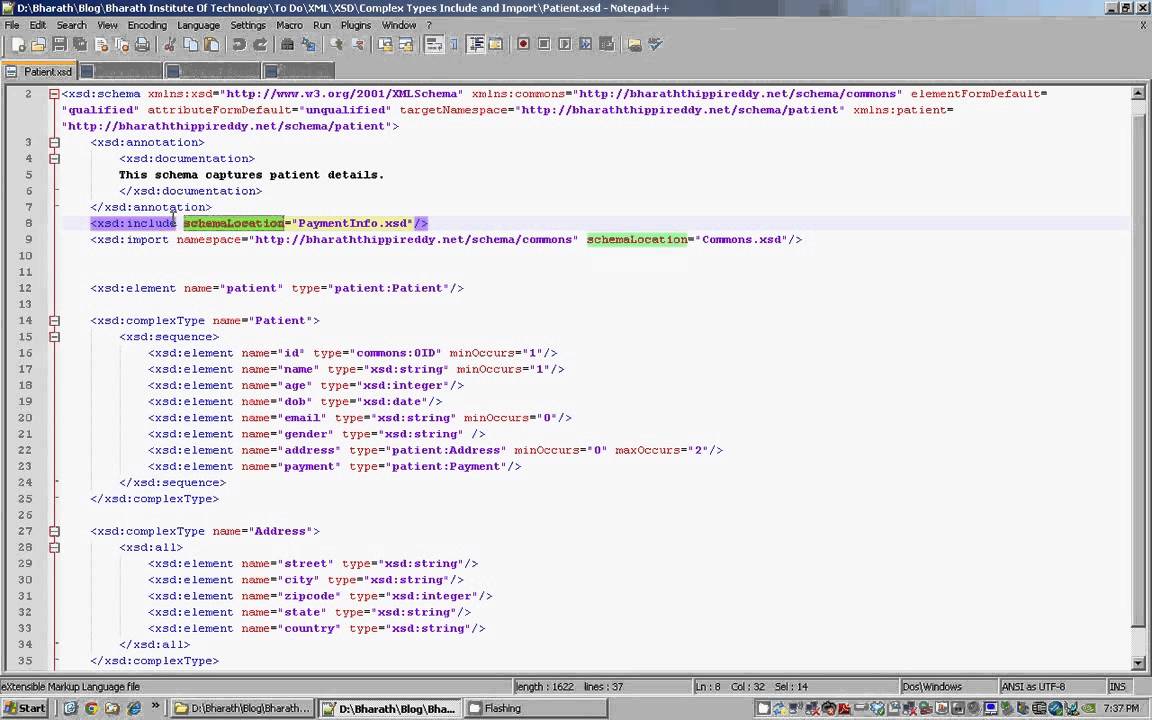The height and width of the screenshot is (720, 1152).
Task: Toggle synchronize horizontal scrolling icon
Action: point(406,45)
